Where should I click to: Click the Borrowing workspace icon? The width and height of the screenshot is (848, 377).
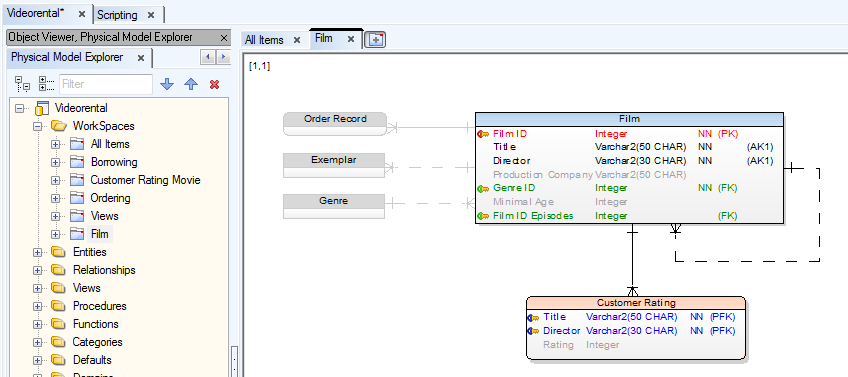77,162
